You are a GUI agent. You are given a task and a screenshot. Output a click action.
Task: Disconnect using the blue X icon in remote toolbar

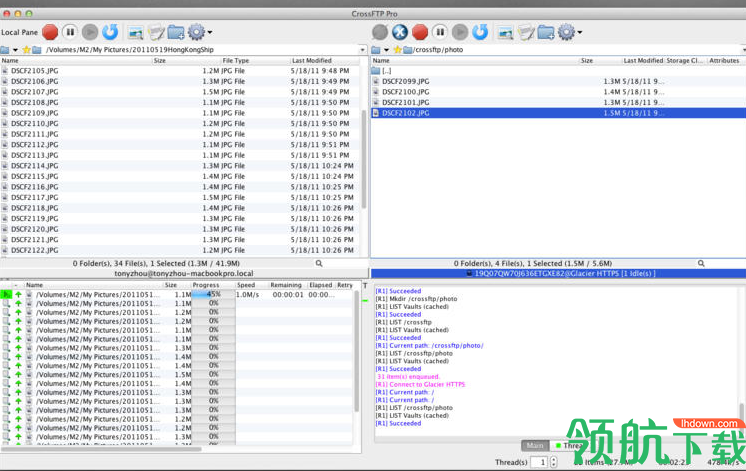tap(400, 32)
